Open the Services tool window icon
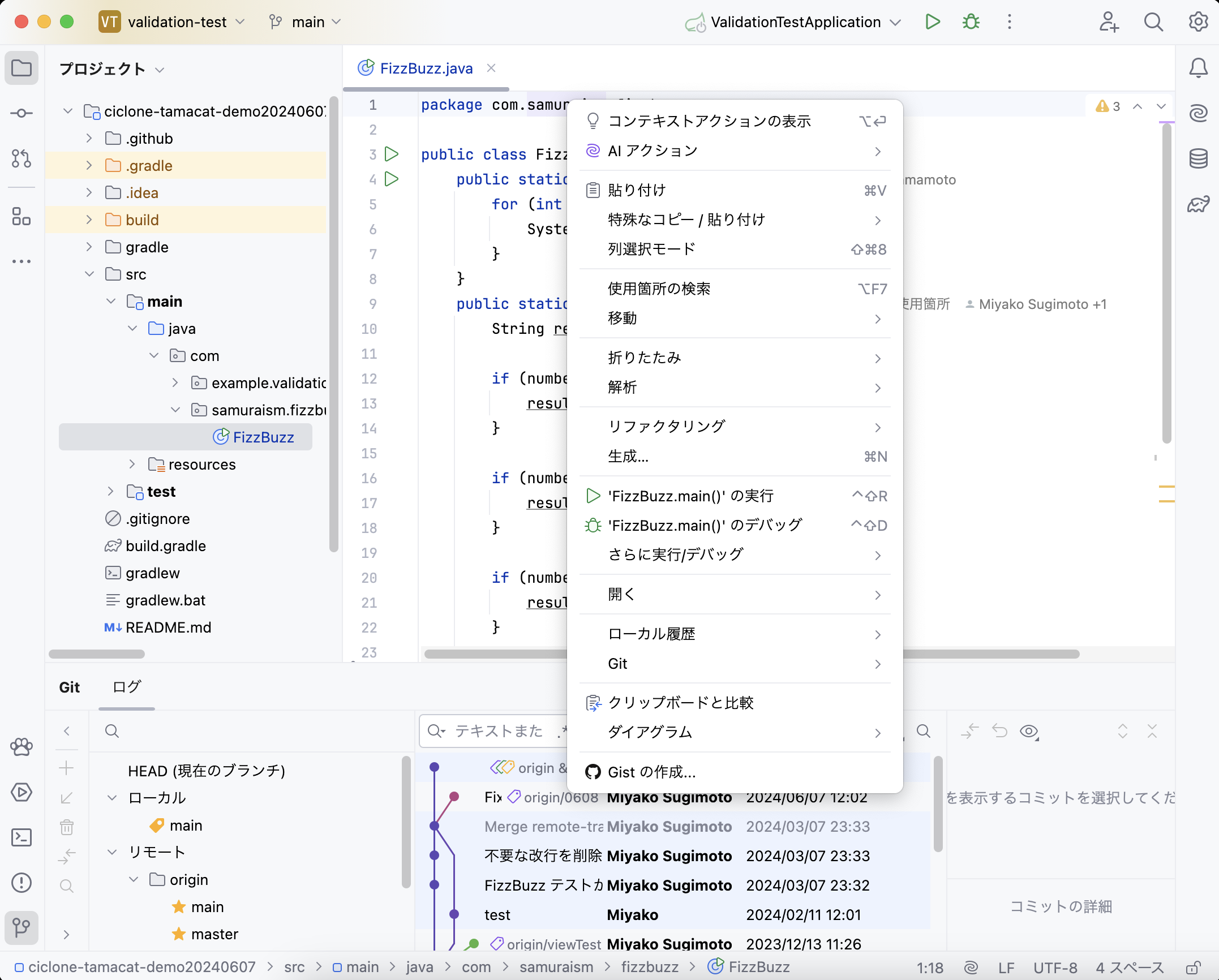The width and height of the screenshot is (1219, 980). [22, 792]
